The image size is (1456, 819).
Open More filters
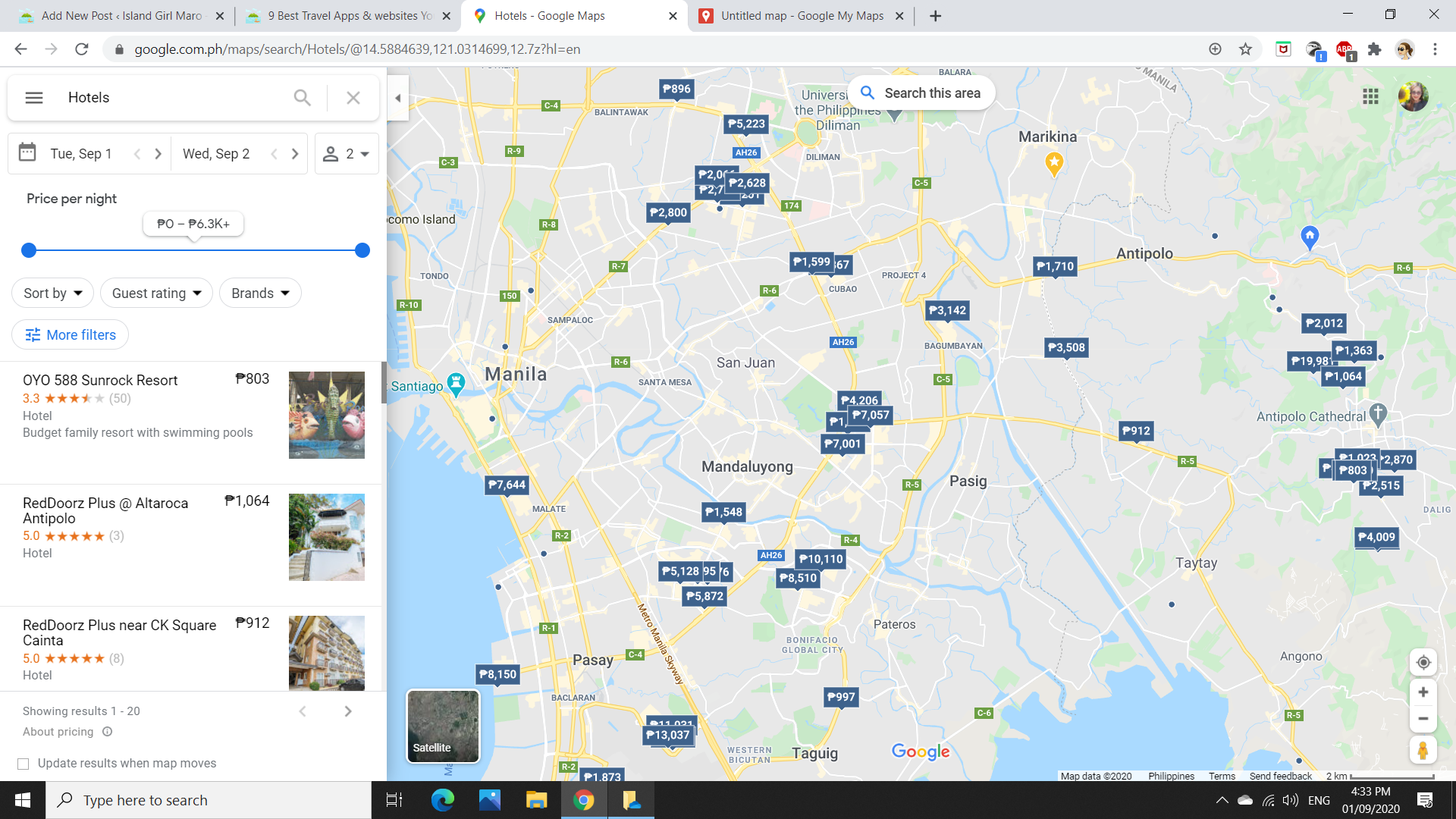[70, 335]
